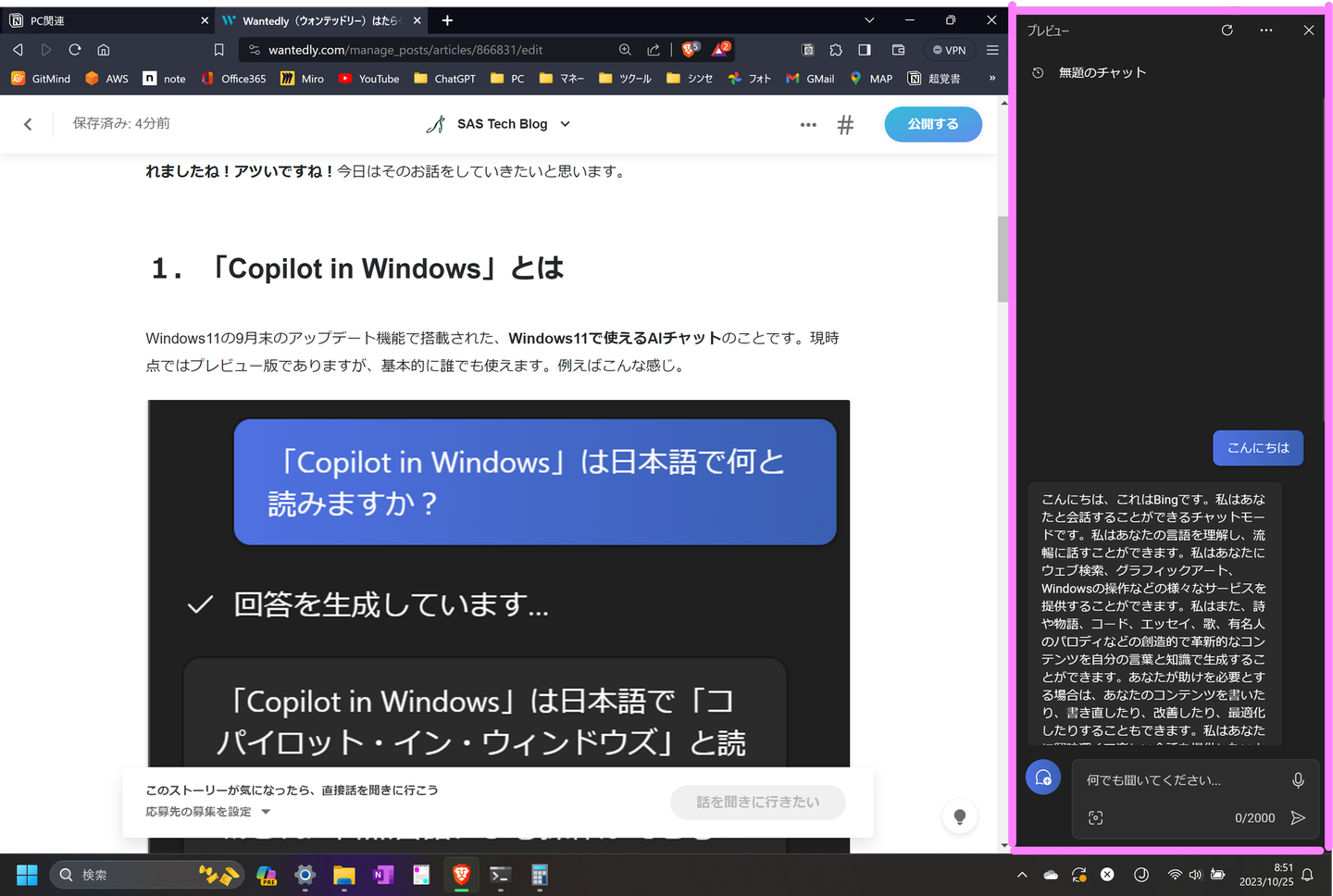Reload the Wantedly page
The height and width of the screenshot is (896, 1333).
tap(75, 50)
